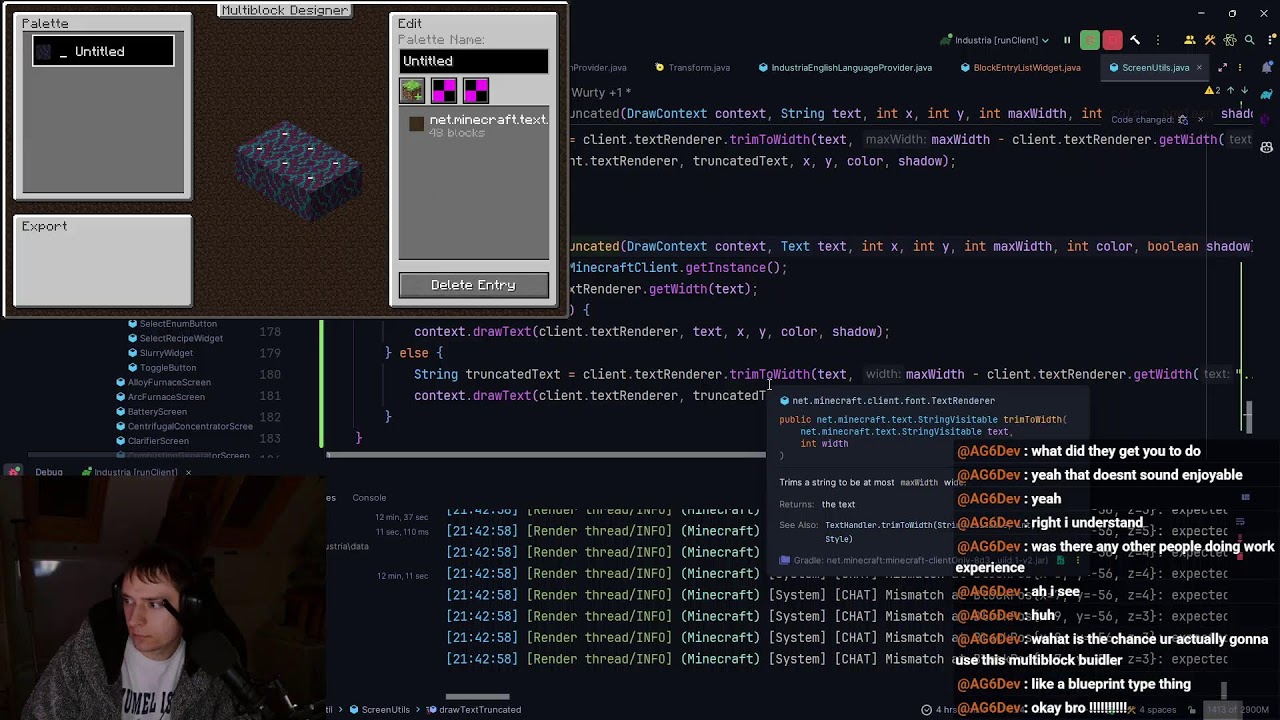Open the Console tab in debug panel
This screenshot has height=720, width=1280.
point(369,497)
